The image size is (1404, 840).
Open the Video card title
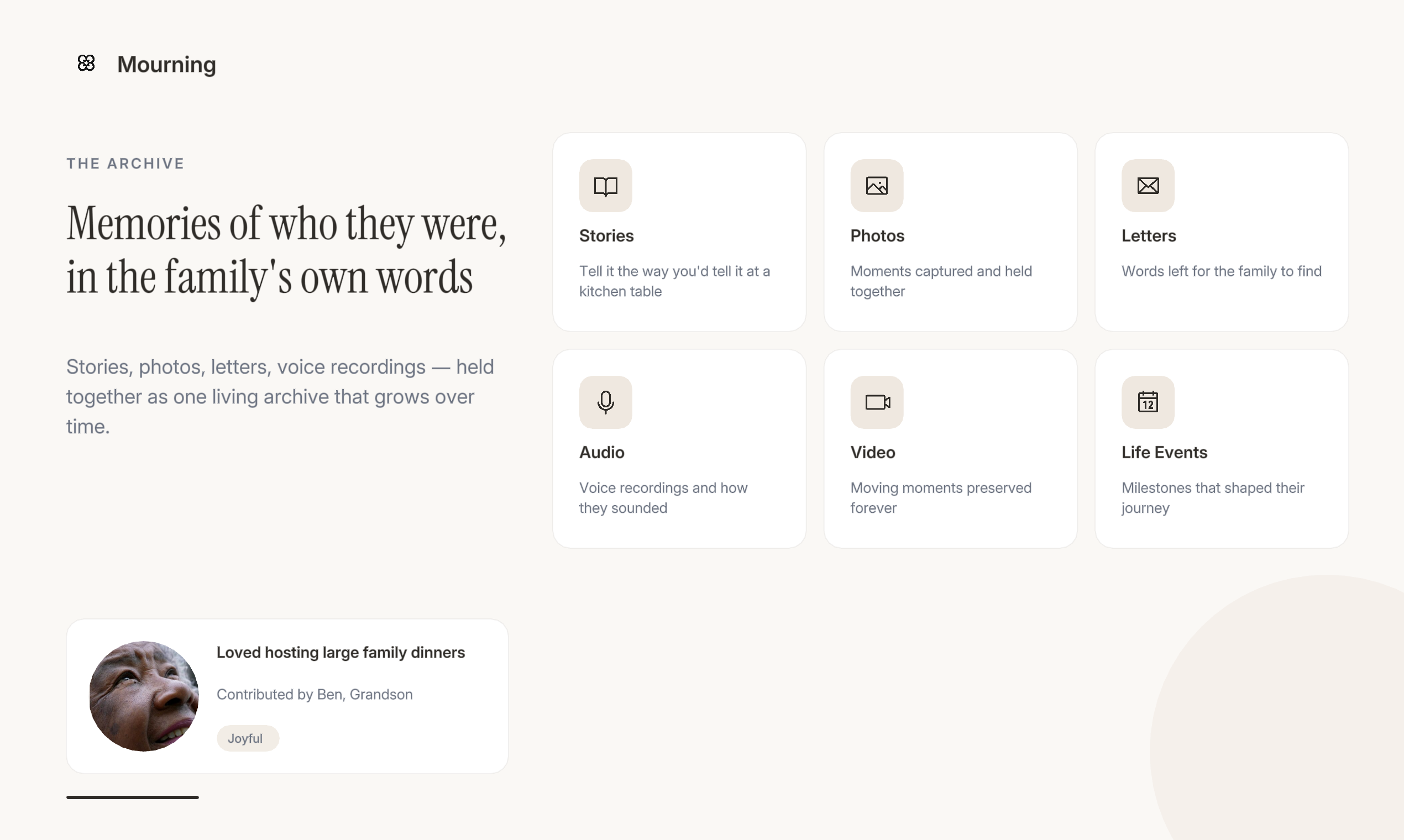872,452
